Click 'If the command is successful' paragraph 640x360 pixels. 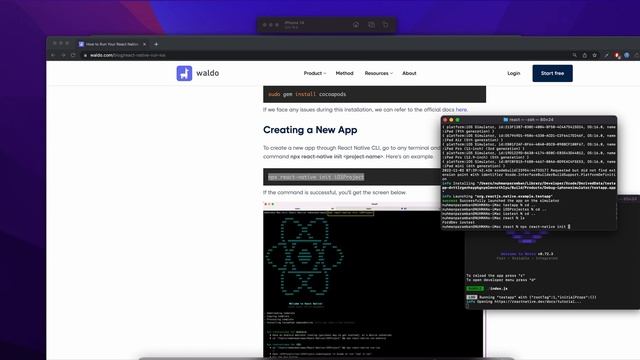[x=335, y=192]
